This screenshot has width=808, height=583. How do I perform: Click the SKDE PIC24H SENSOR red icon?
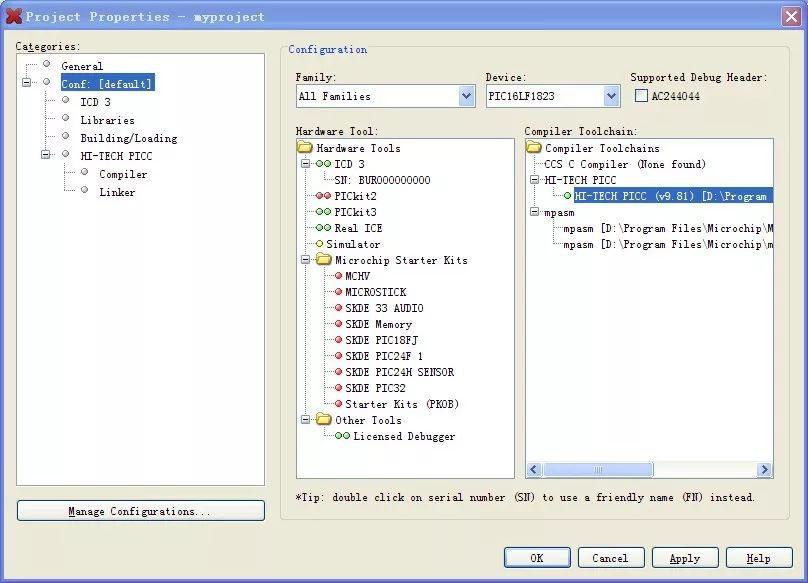pyautogui.click(x=339, y=372)
